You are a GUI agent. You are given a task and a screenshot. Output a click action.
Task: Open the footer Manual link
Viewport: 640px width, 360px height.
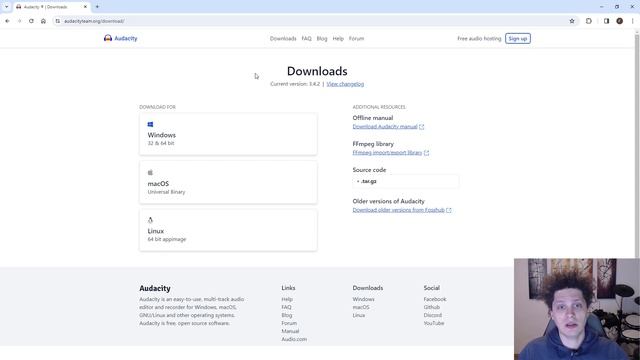pyautogui.click(x=290, y=331)
